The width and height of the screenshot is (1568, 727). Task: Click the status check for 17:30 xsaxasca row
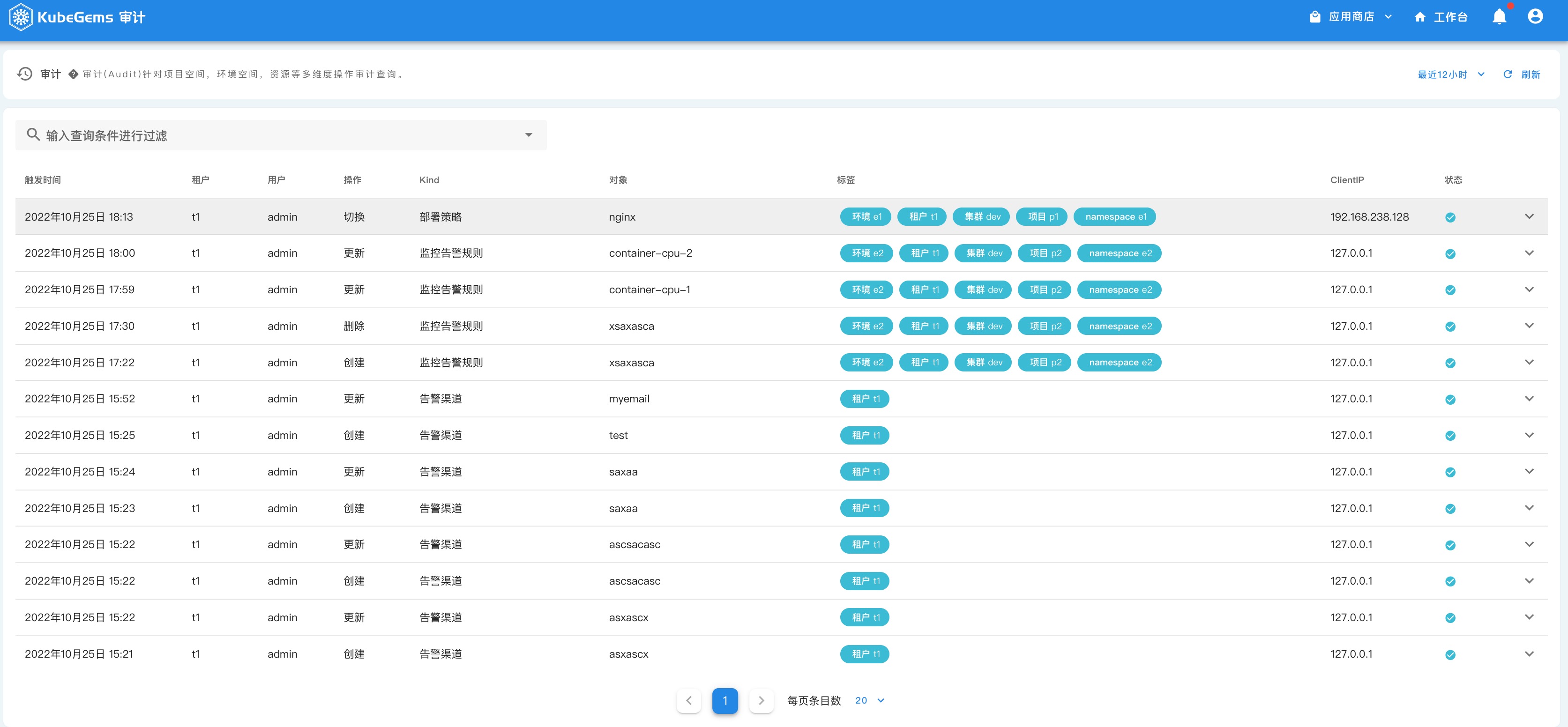[x=1450, y=326]
